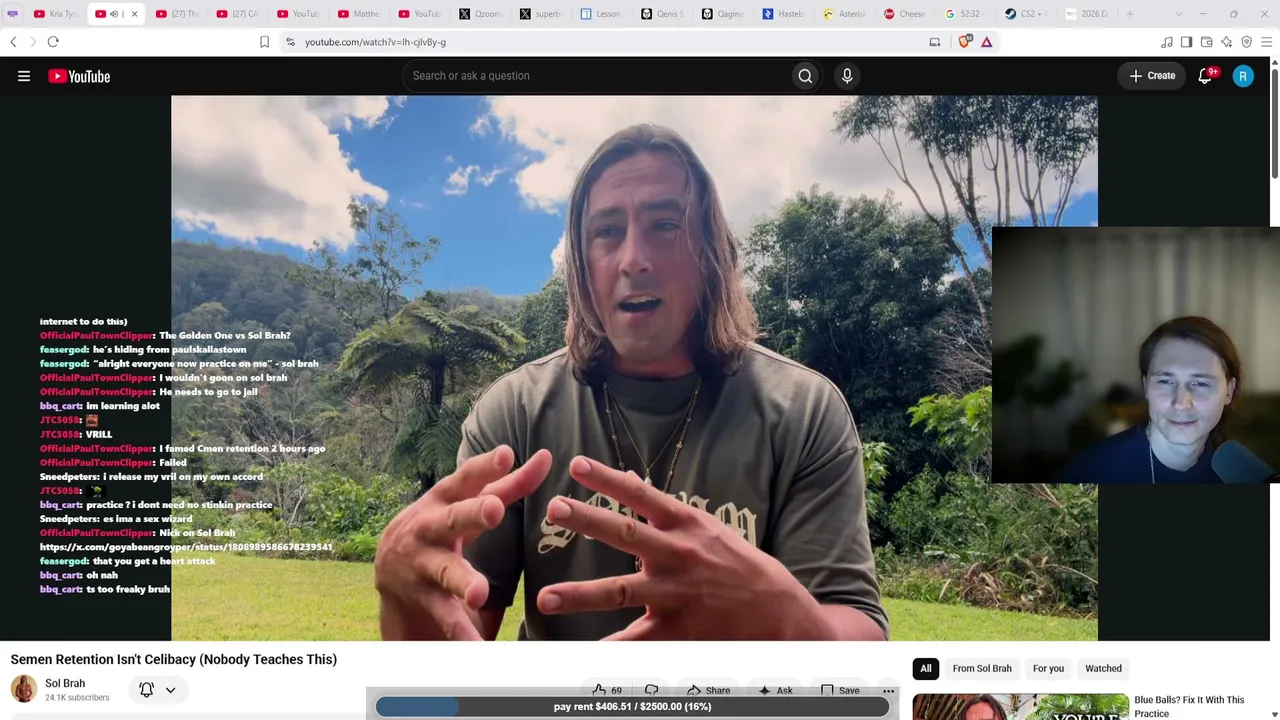Image resolution: width=1280 pixels, height=720 pixels.
Task: View site information icon beside URL
Action: pos(290,42)
